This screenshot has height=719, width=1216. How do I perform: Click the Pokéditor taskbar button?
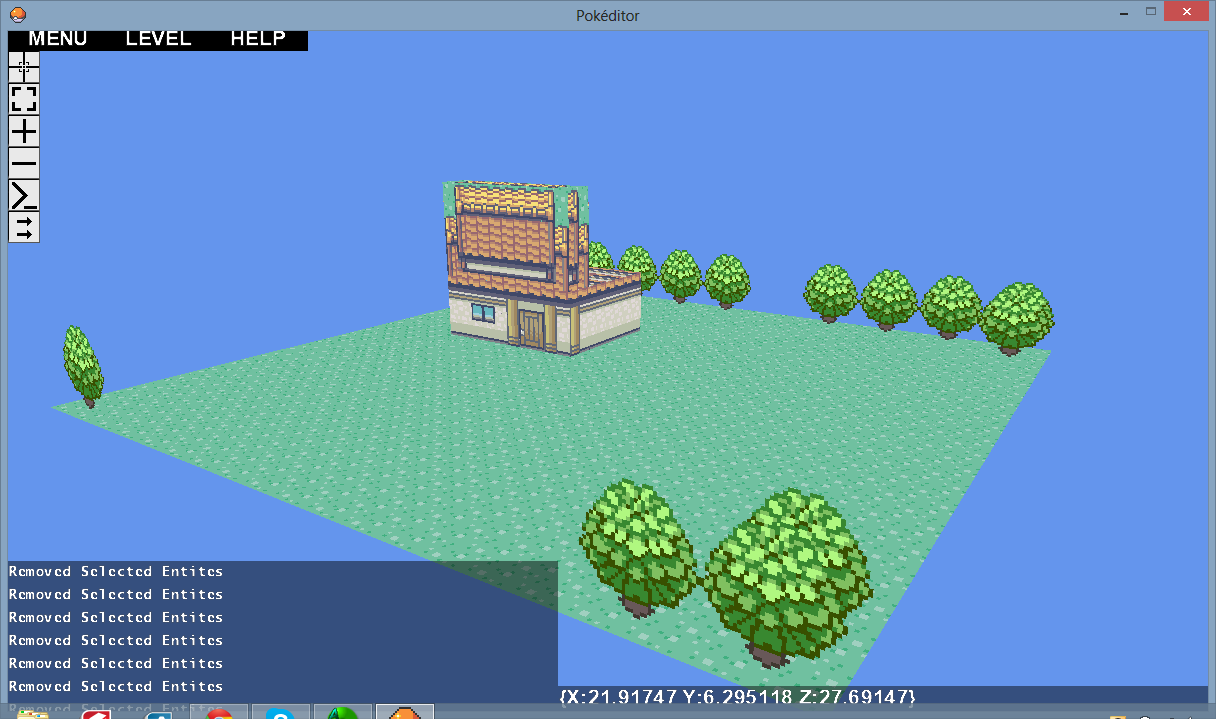(404, 712)
